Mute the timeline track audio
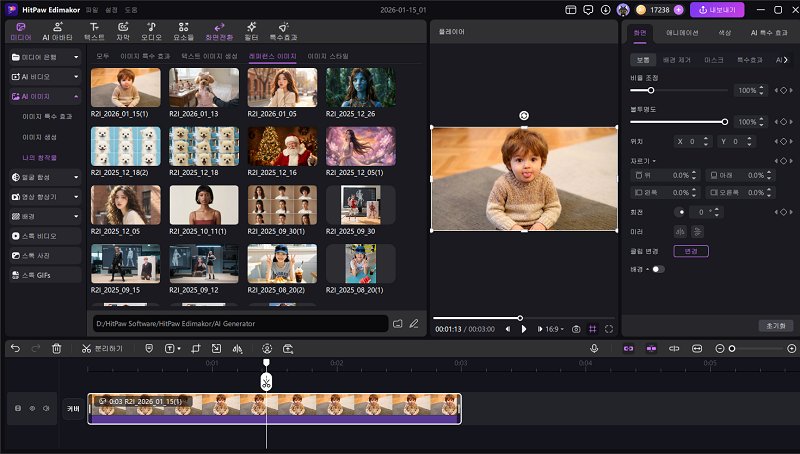800x454 pixels. (46, 408)
